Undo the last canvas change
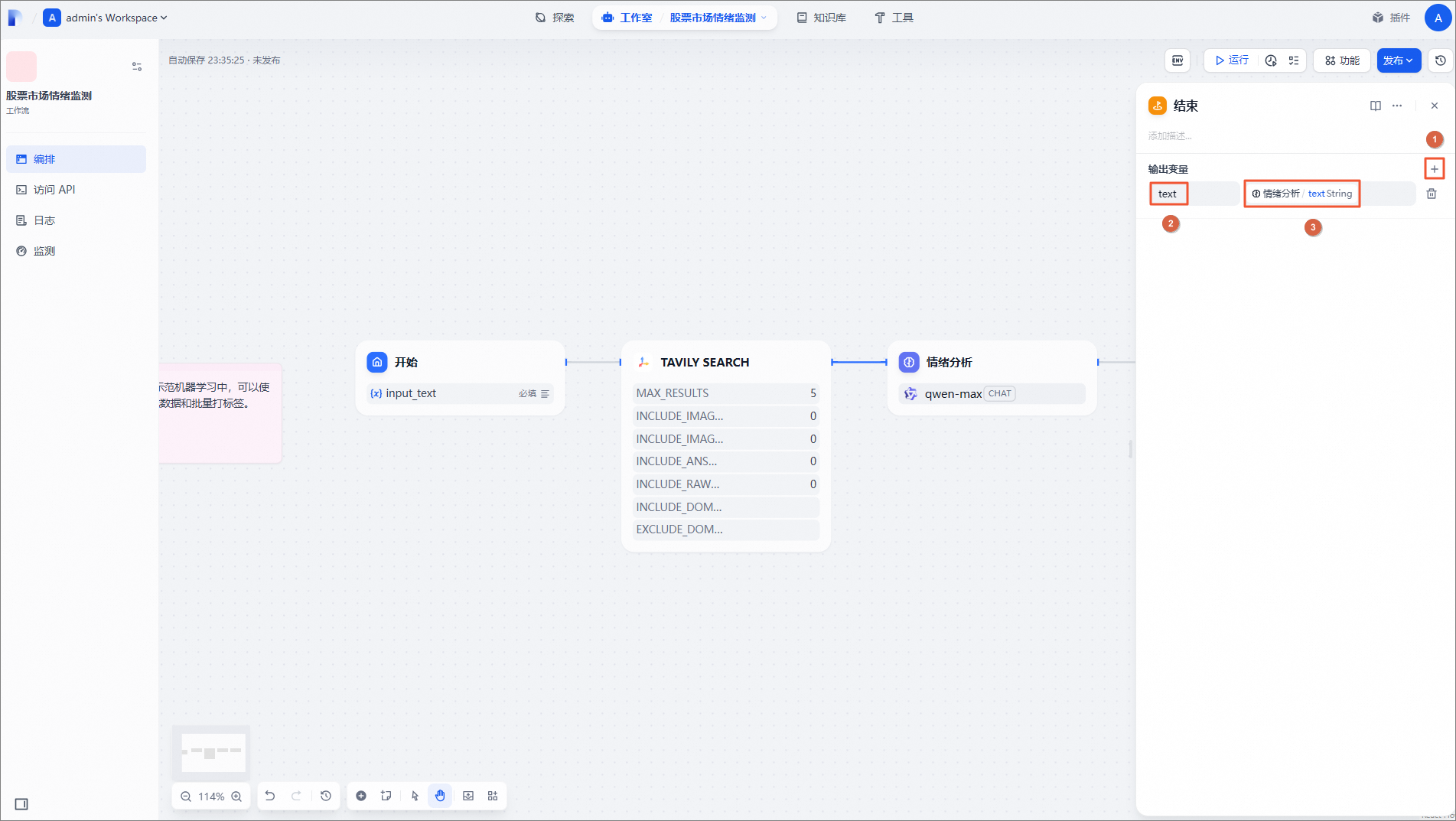The height and width of the screenshot is (821, 1456). coord(270,796)
